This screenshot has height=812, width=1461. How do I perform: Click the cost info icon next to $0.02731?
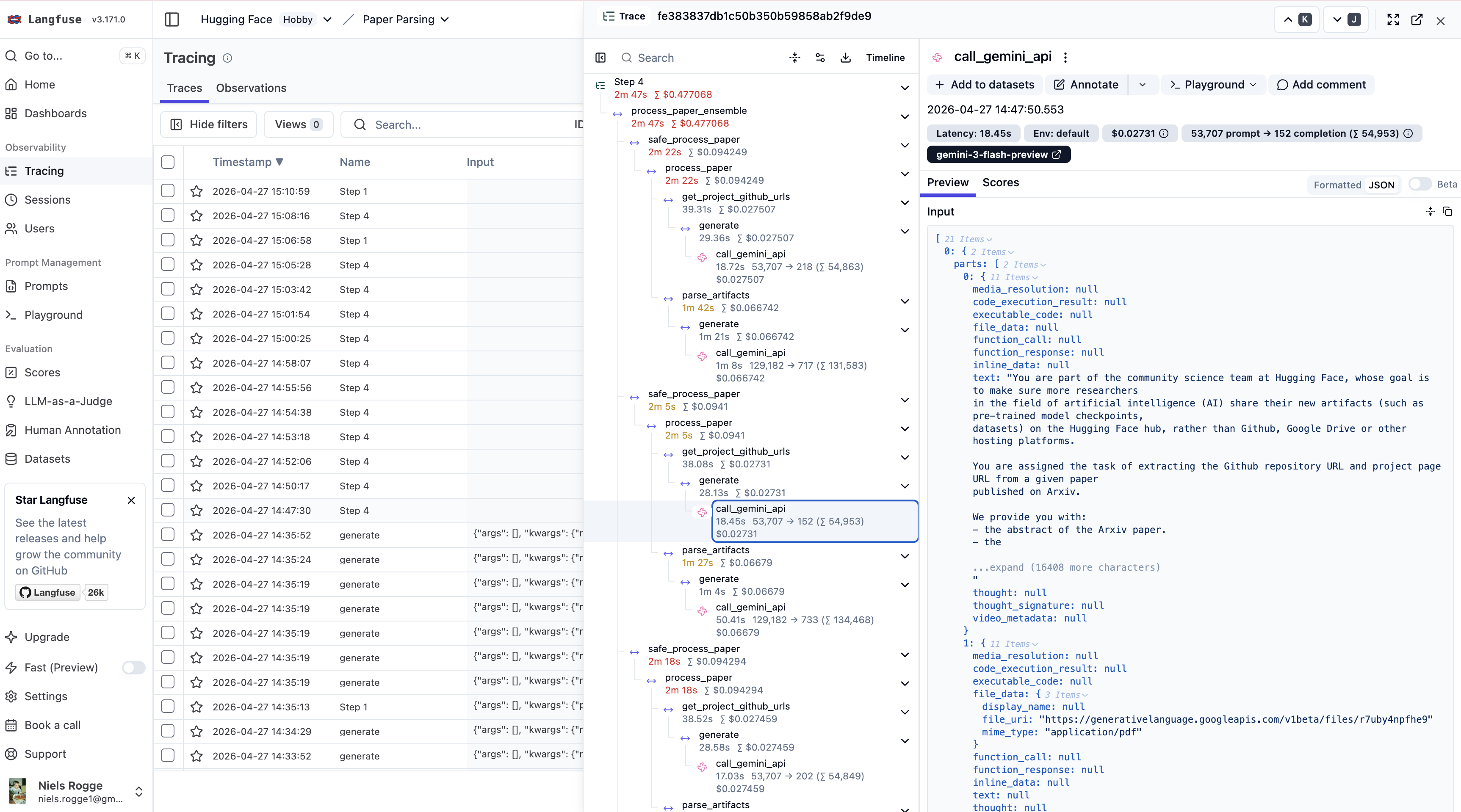click(1164, 133)
